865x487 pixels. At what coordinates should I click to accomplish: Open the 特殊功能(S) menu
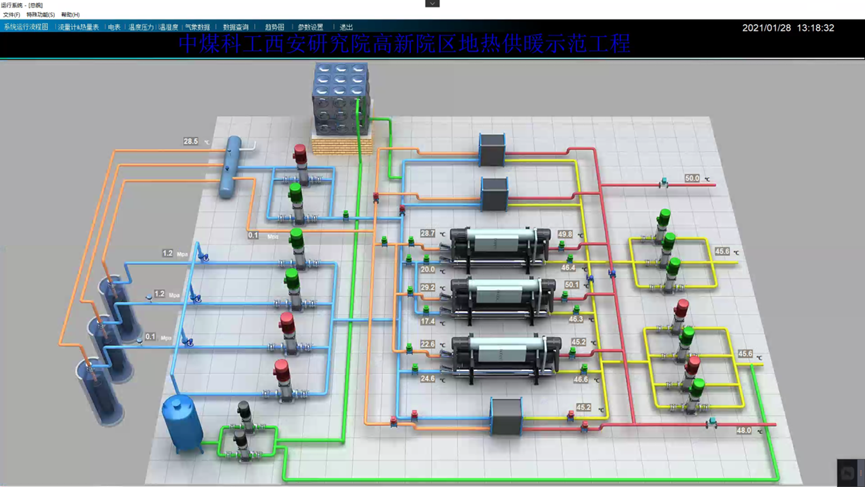40,15
